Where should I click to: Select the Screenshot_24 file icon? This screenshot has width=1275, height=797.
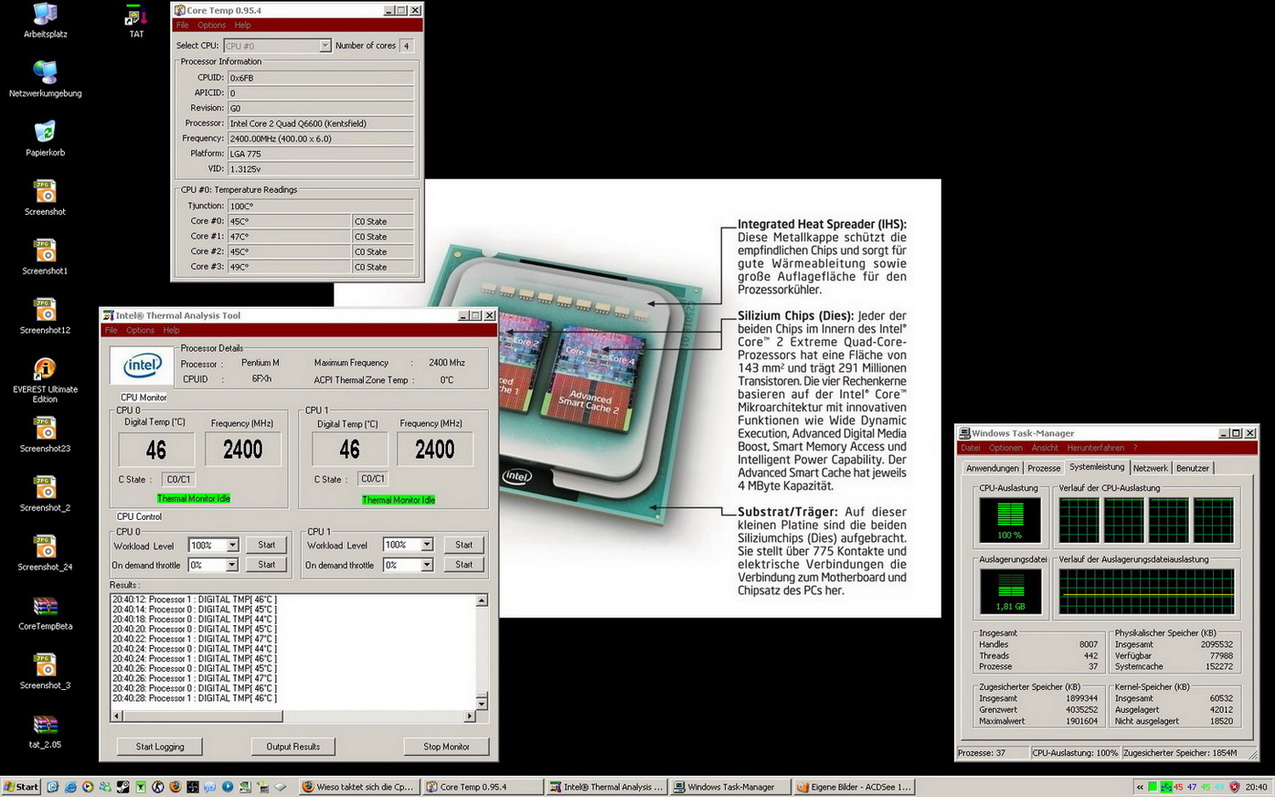pos(45,553)
